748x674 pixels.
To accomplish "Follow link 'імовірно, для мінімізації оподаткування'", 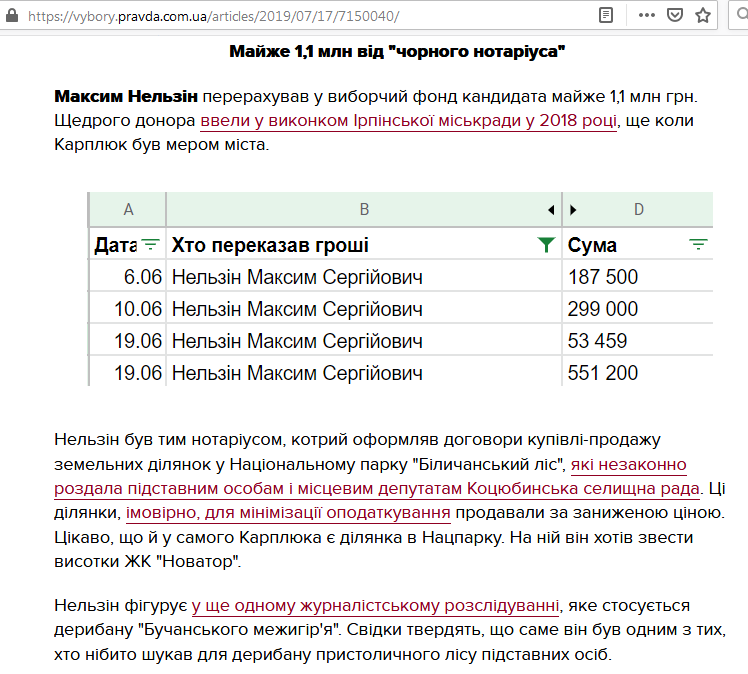I will pos(288,514).
